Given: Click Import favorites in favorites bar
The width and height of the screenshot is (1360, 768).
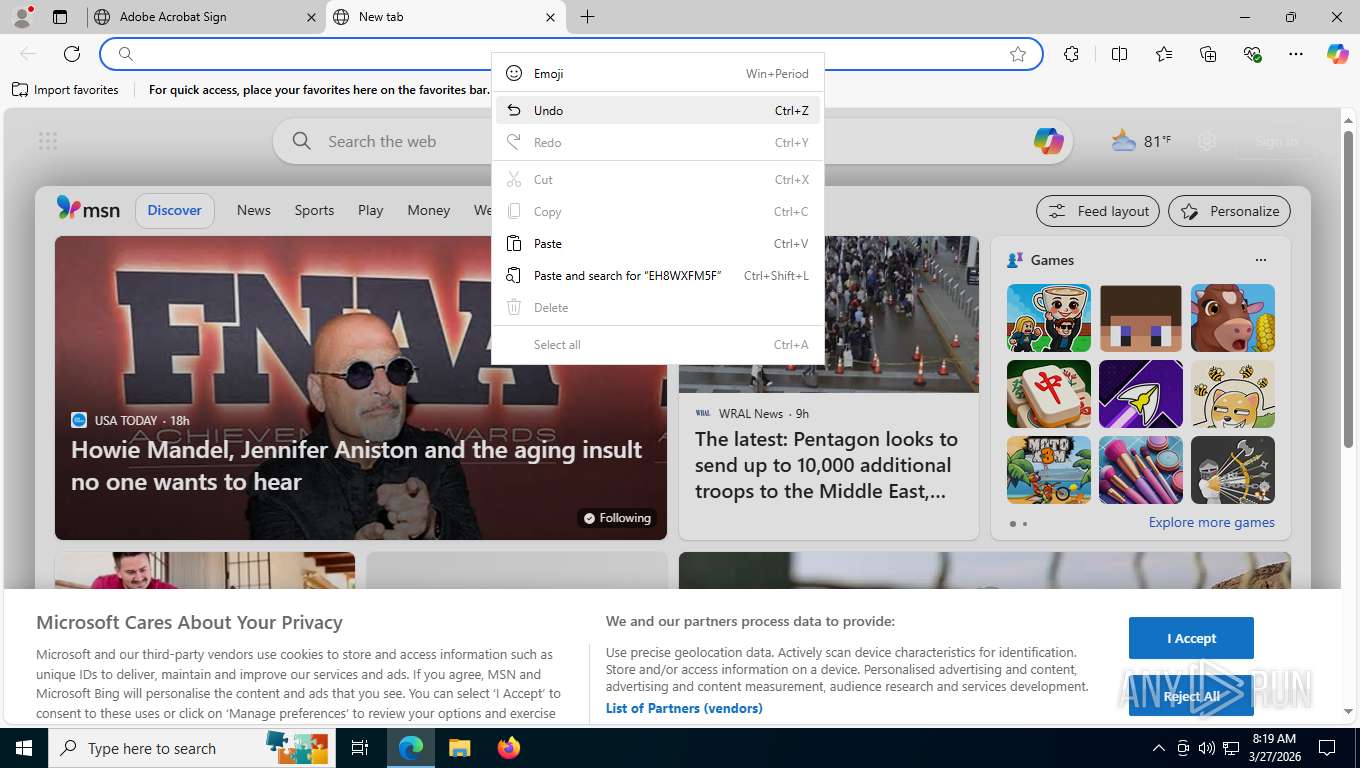Looking at the screenshot, I should [x=66, y=89].
